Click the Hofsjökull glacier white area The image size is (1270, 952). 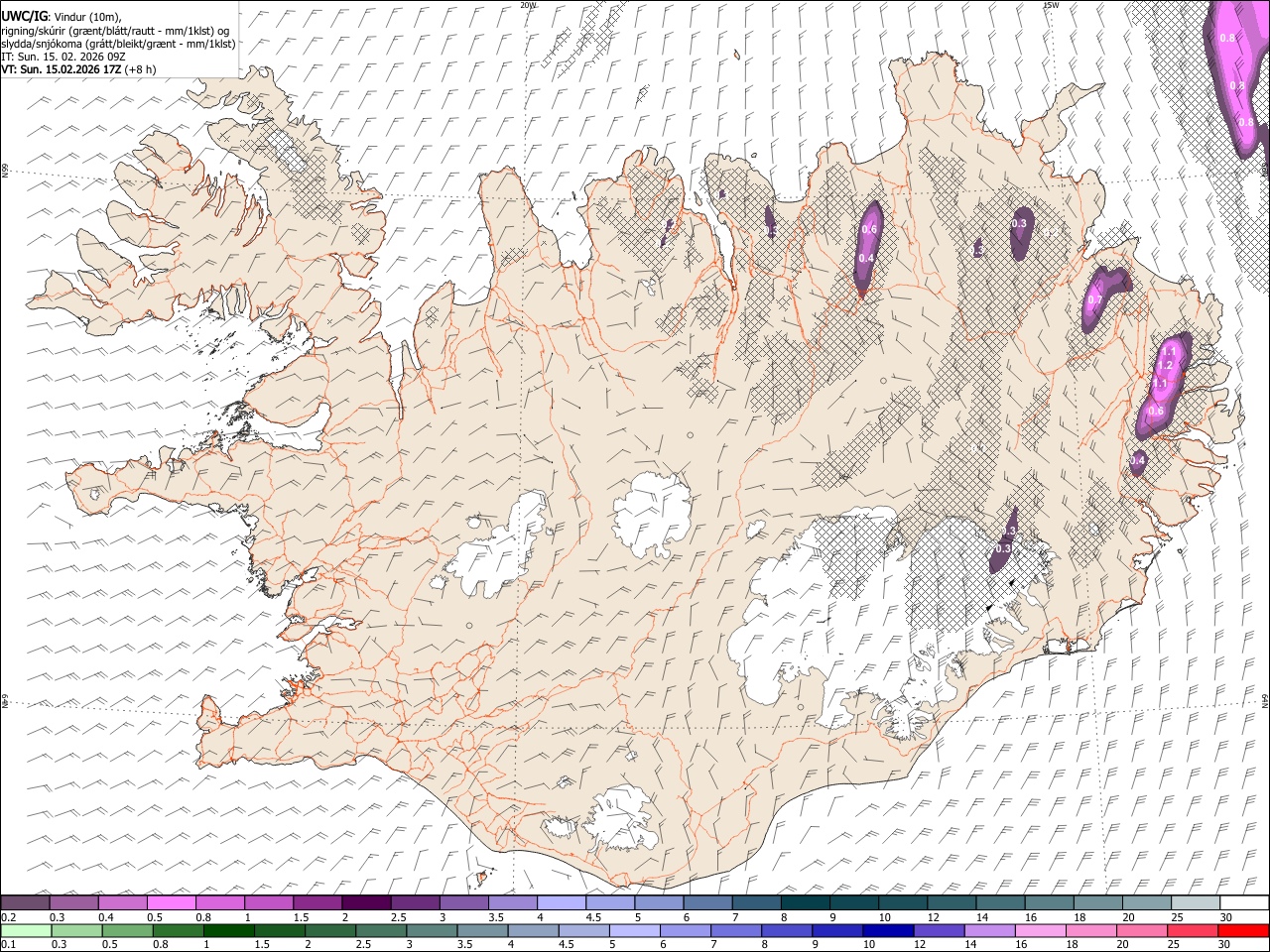pos(652,516)
